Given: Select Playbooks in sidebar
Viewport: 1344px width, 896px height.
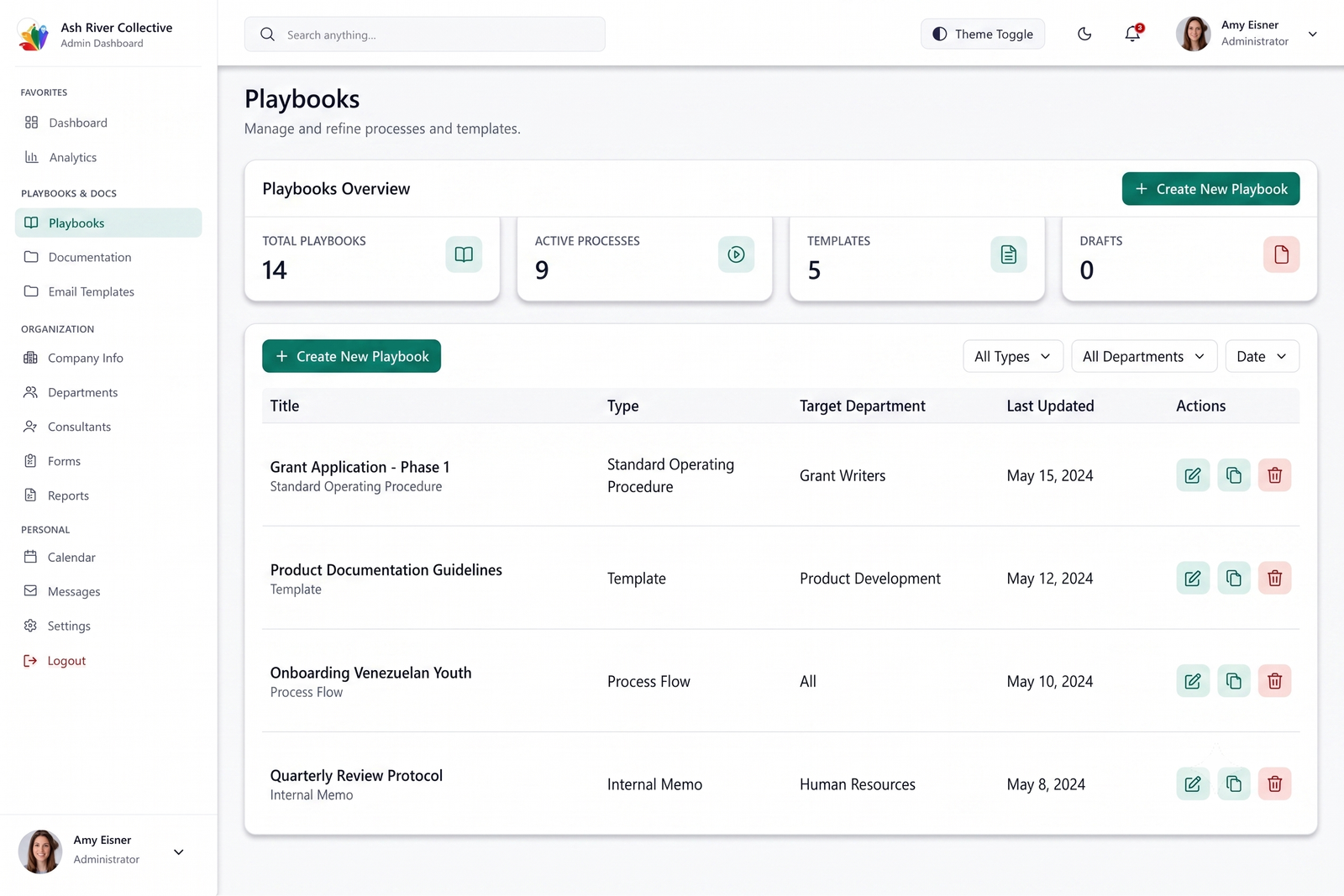Looking at the screenshot, I should [x=108, y=223].
